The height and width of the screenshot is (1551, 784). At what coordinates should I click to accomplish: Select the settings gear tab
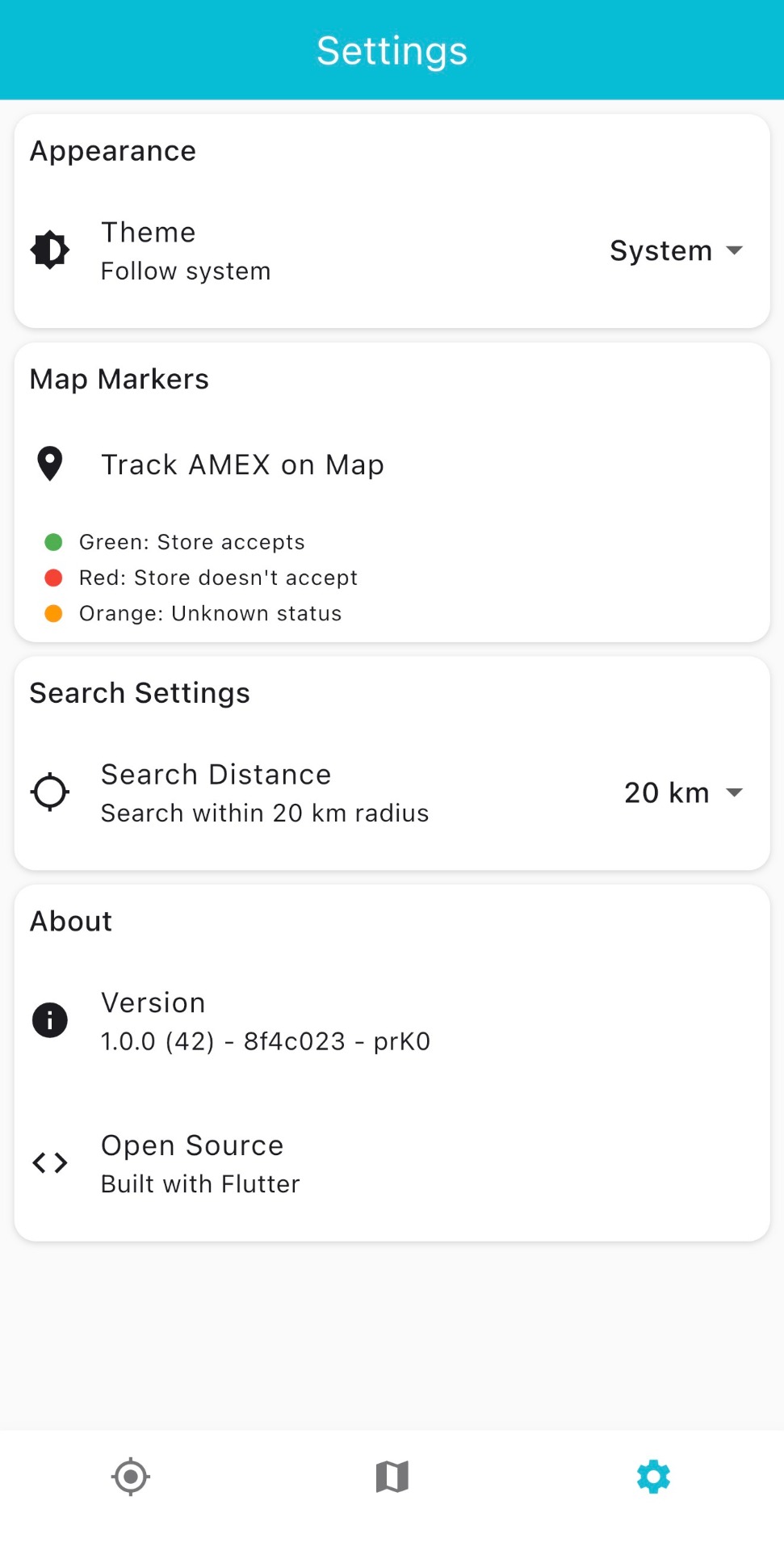pyautogui.click(x=653, y=1477)
